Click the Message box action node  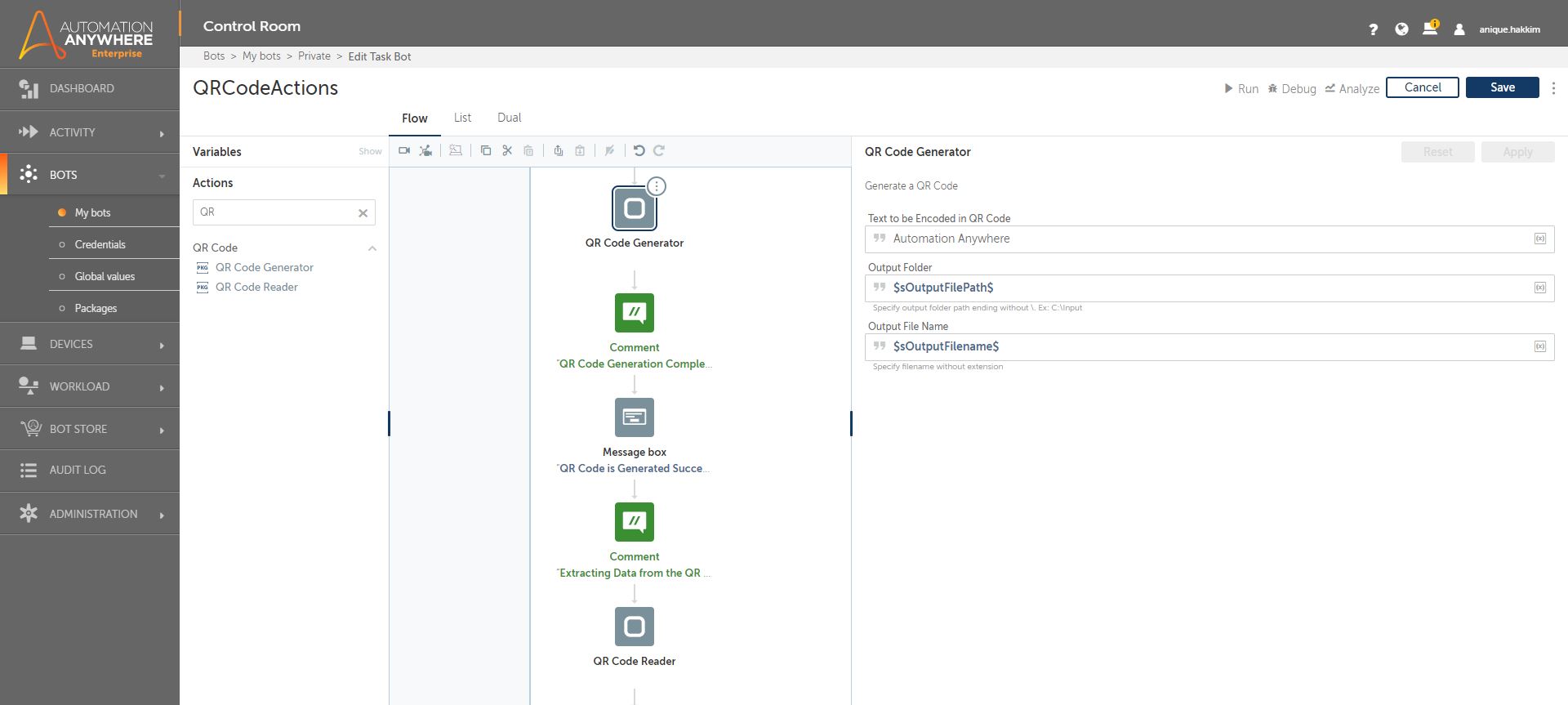click(x=635, y=417)
